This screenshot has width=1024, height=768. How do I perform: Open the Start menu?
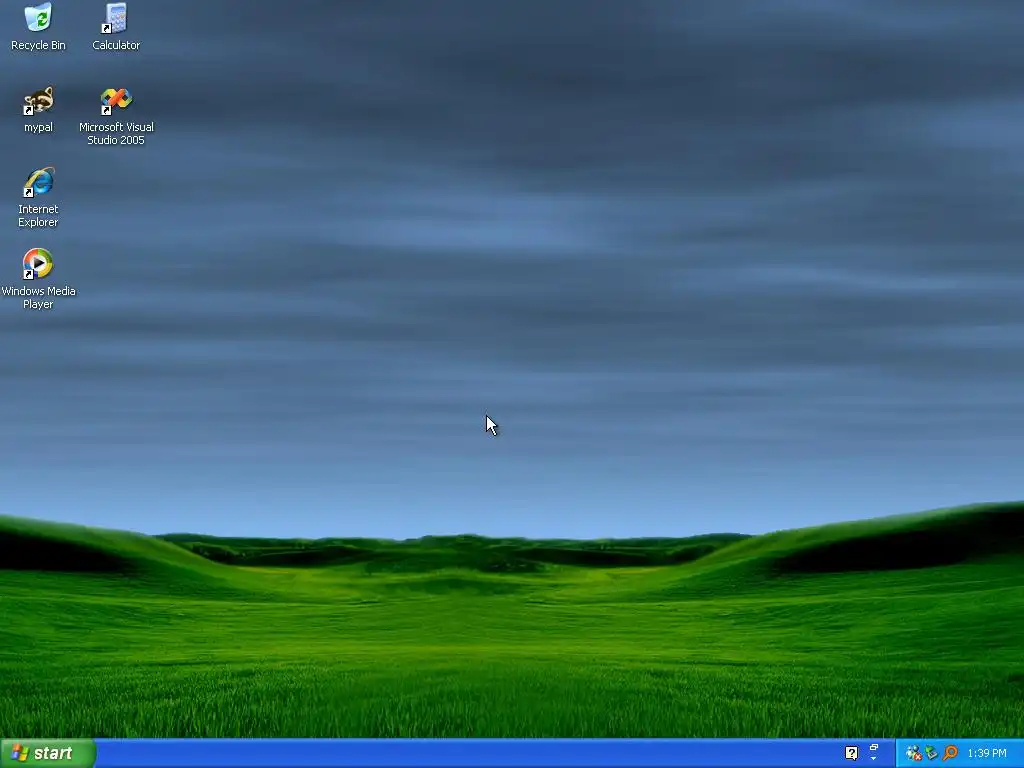pos(48,753)
